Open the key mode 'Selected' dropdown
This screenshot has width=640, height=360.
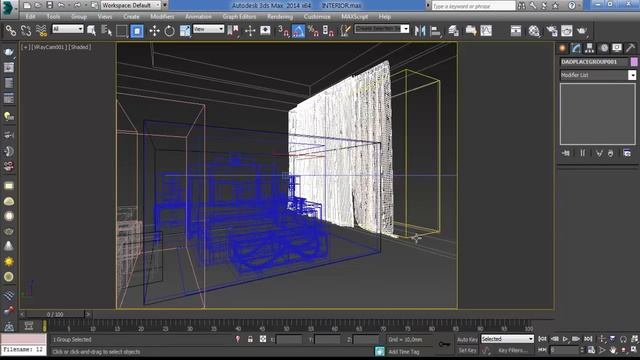pyautogui.click(x=507, y=339)
